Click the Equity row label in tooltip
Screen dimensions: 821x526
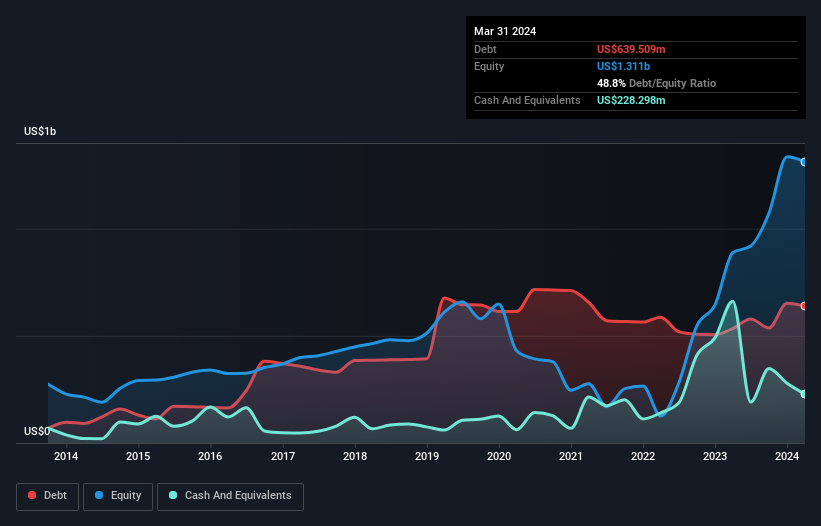tap(489, 66)
